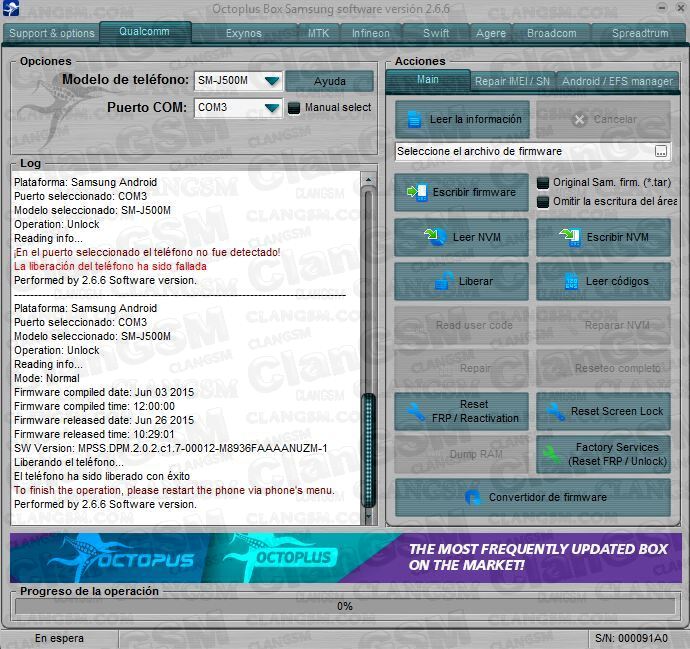Click the Escribir firmware arrow icon

pyautogui.click(x=416, y=192)
